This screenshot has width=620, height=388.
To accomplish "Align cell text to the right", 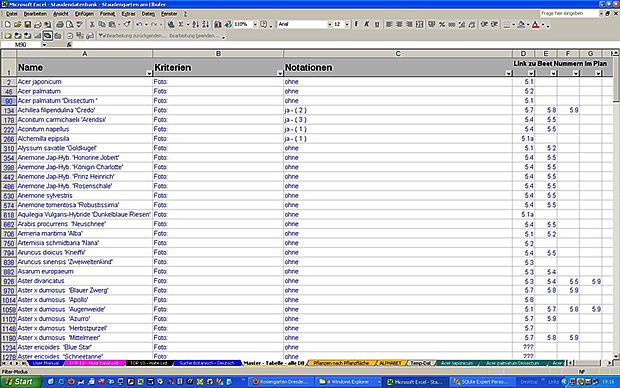I will (409, 25).
